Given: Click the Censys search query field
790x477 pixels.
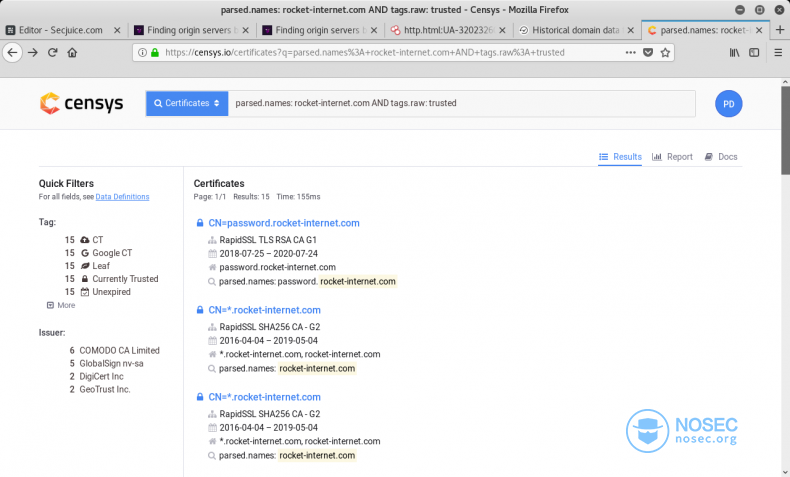Looking at the screenshot, I should coord(462,103).
